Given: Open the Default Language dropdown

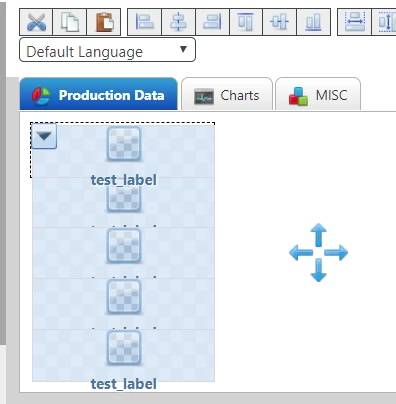Looking at the screenshot, I should click(107, 50).
